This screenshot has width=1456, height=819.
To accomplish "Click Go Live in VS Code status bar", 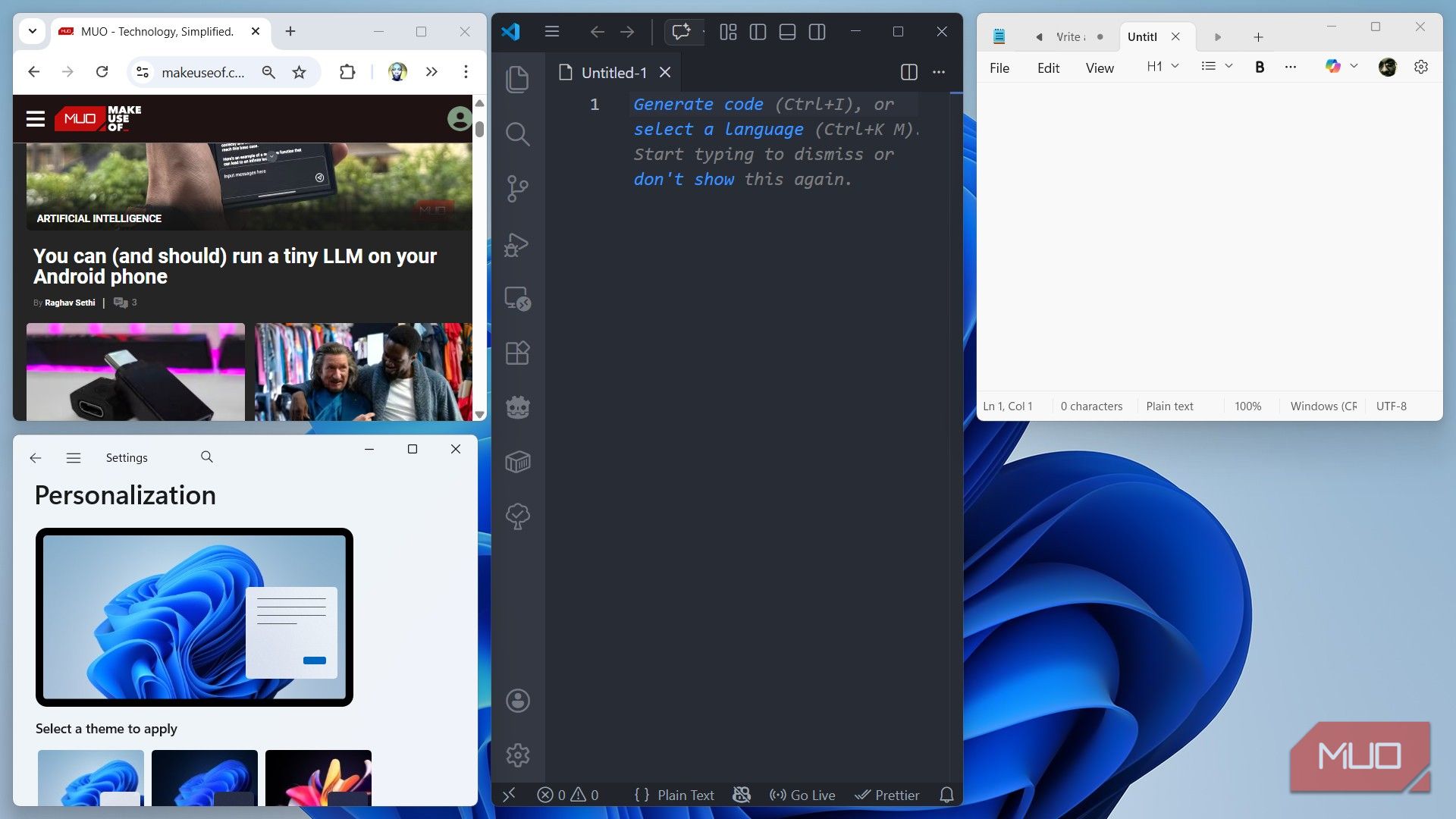I will (x=802, y=795).
